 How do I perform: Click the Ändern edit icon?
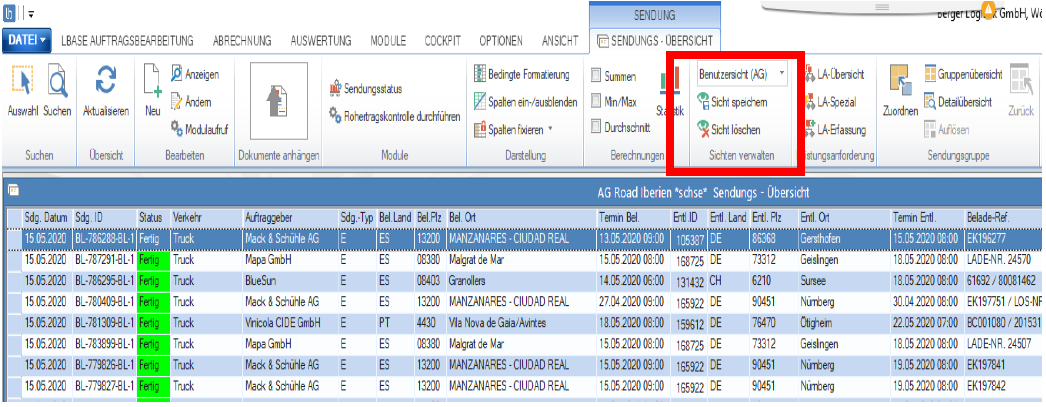pos(177,101)
